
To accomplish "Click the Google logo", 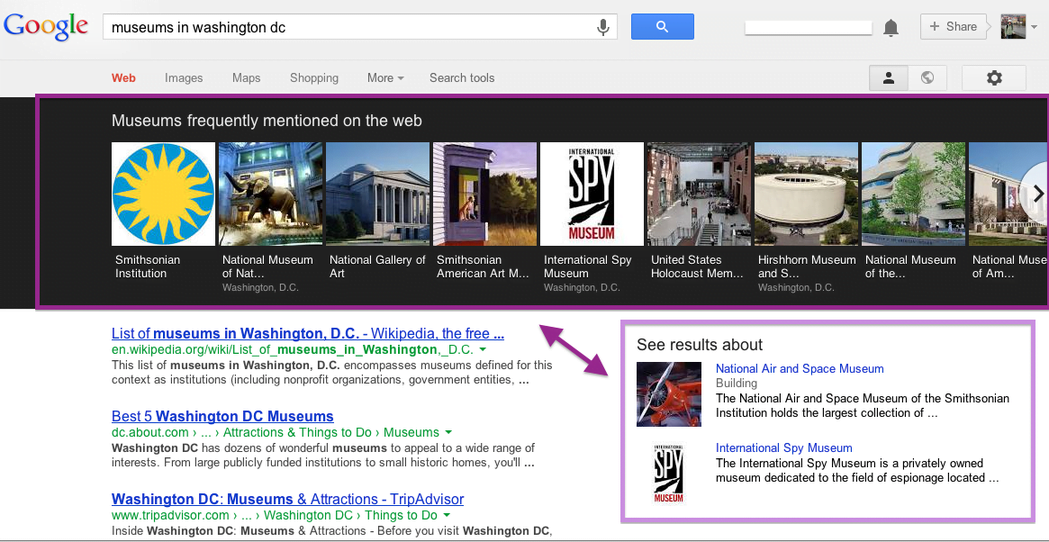I will [46, 27].
